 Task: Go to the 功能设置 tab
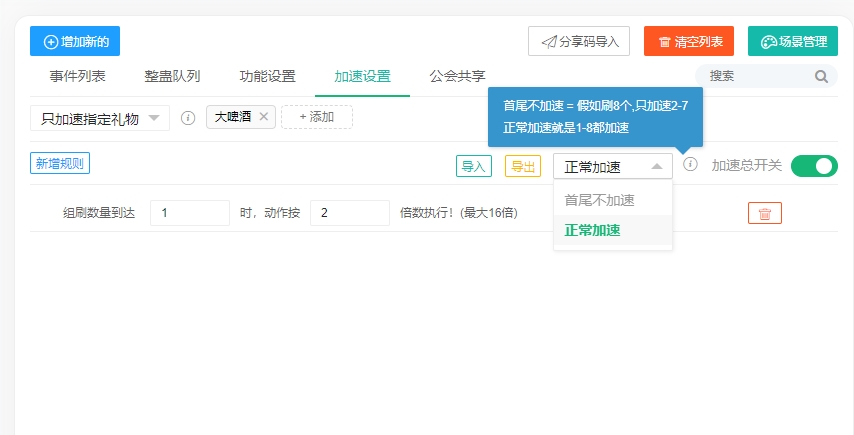(267, 76)
